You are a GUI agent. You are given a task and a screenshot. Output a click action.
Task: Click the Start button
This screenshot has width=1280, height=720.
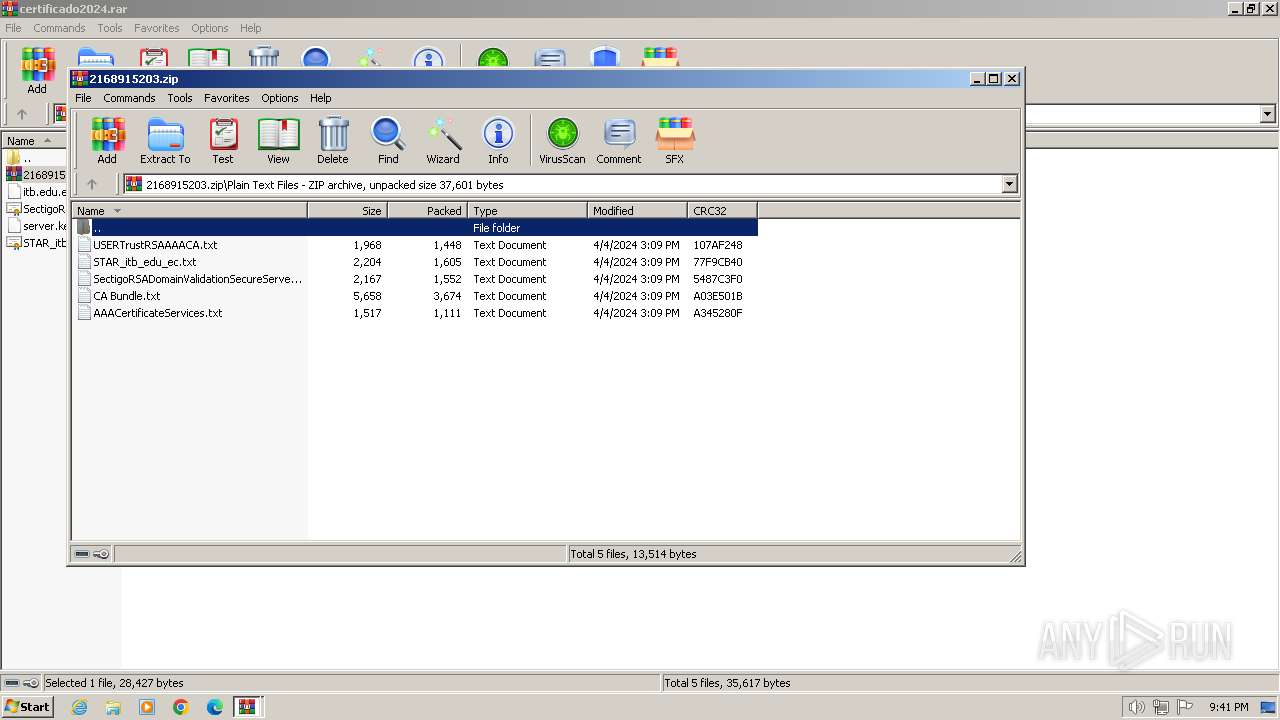(x=27, y=707)
